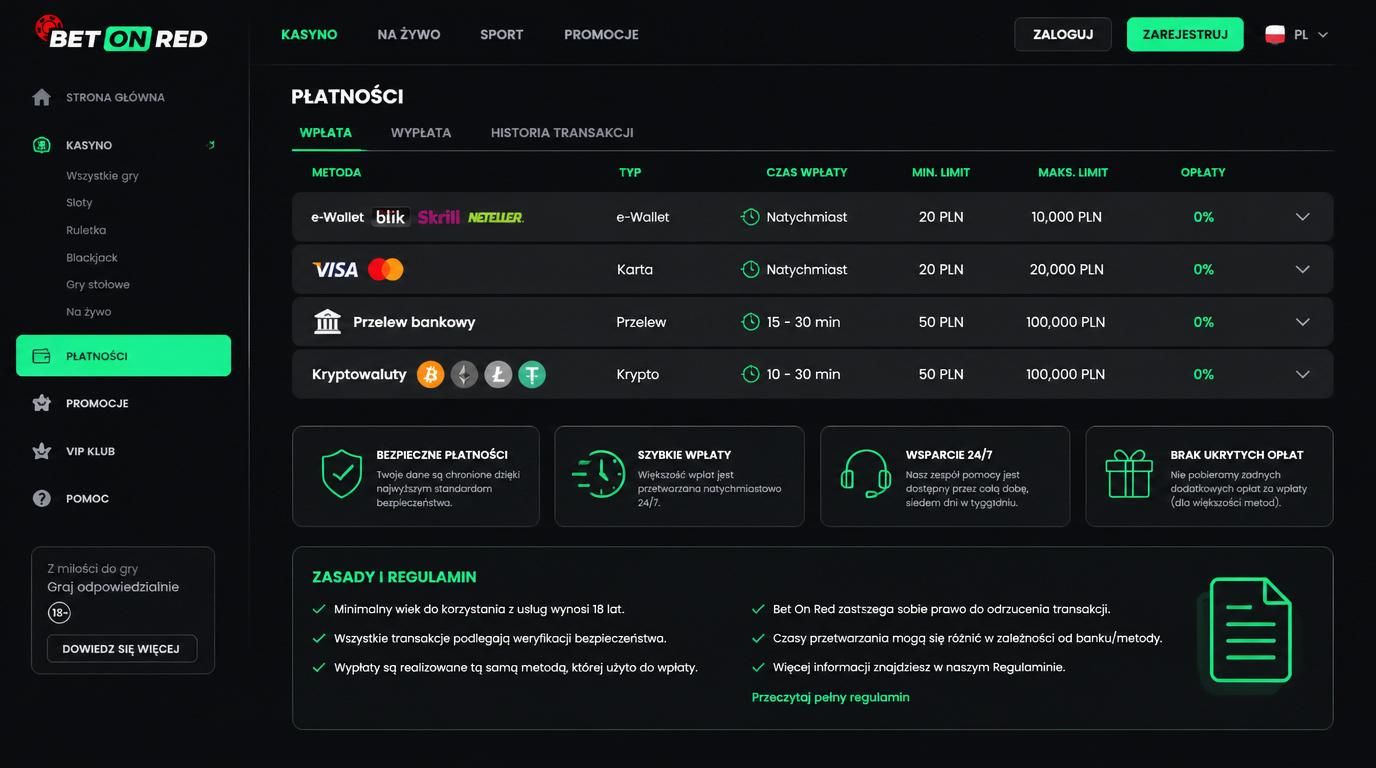The image size is (1376, 768).
Task: Click the Mastercard logo
Action: (385, 269)
